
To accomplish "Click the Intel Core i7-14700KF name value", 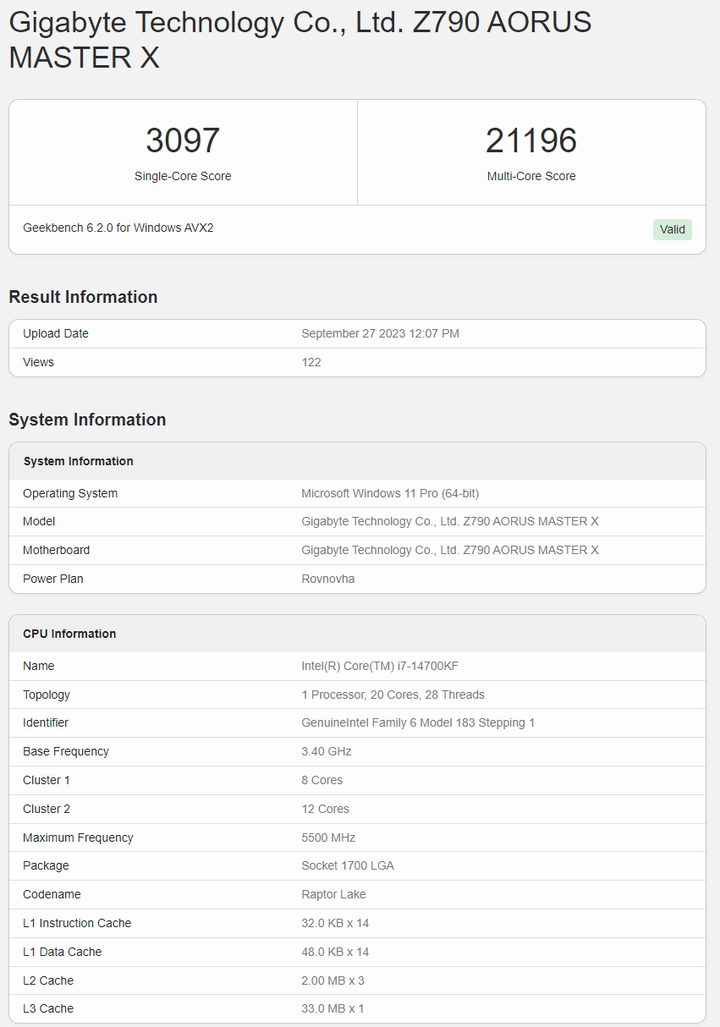I will [380, 666].
